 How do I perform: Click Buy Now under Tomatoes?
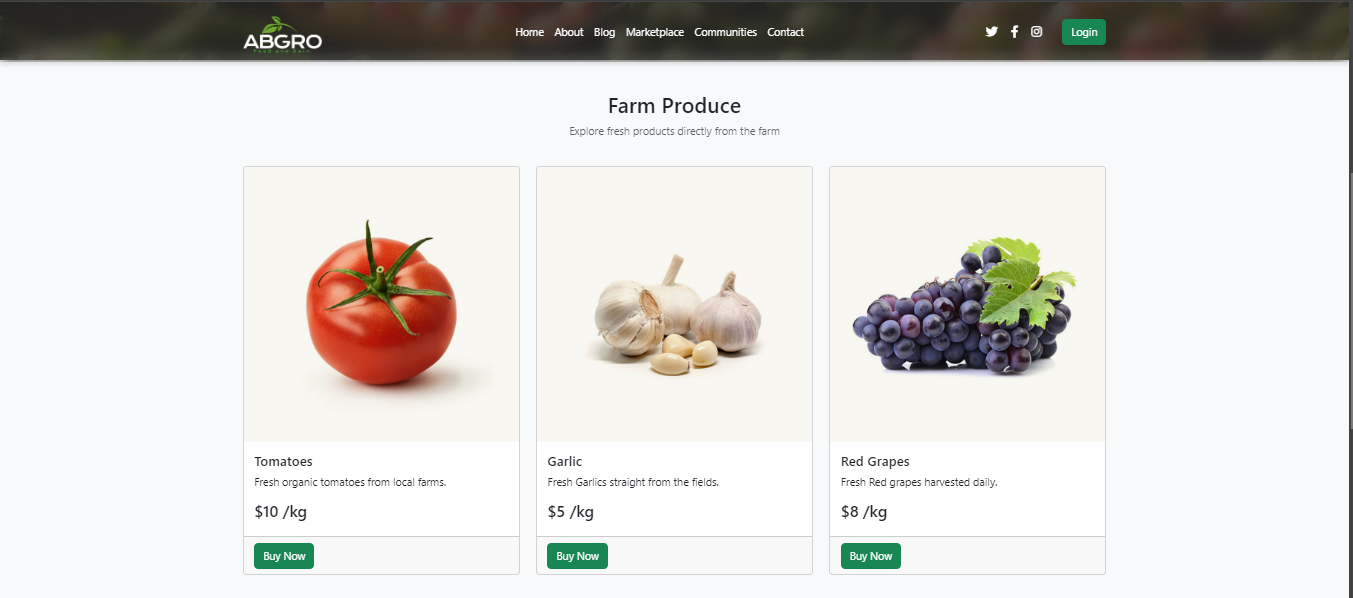(x=284, y=556)
